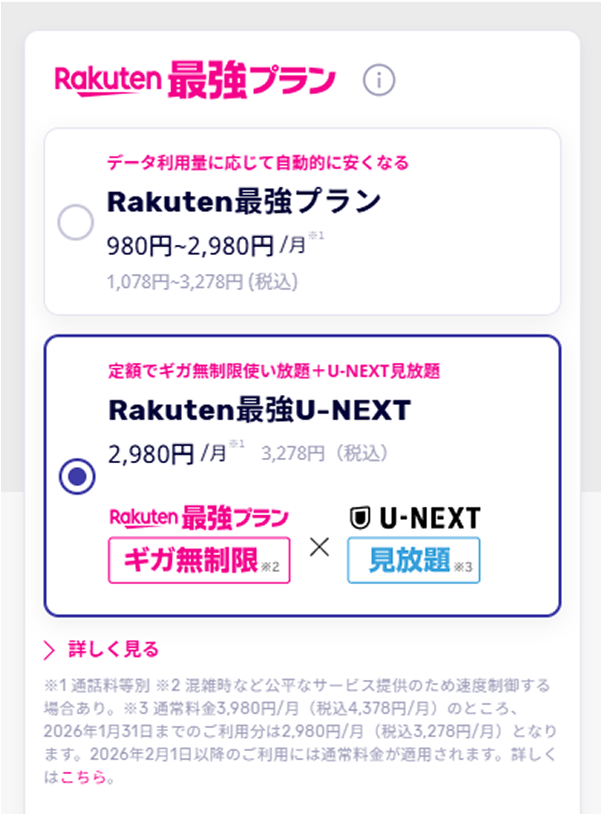The image size is (601, 815).
Task: Click the small Rakuten最強プラン logo in the U-NEXT card
Action: [199, 517]
